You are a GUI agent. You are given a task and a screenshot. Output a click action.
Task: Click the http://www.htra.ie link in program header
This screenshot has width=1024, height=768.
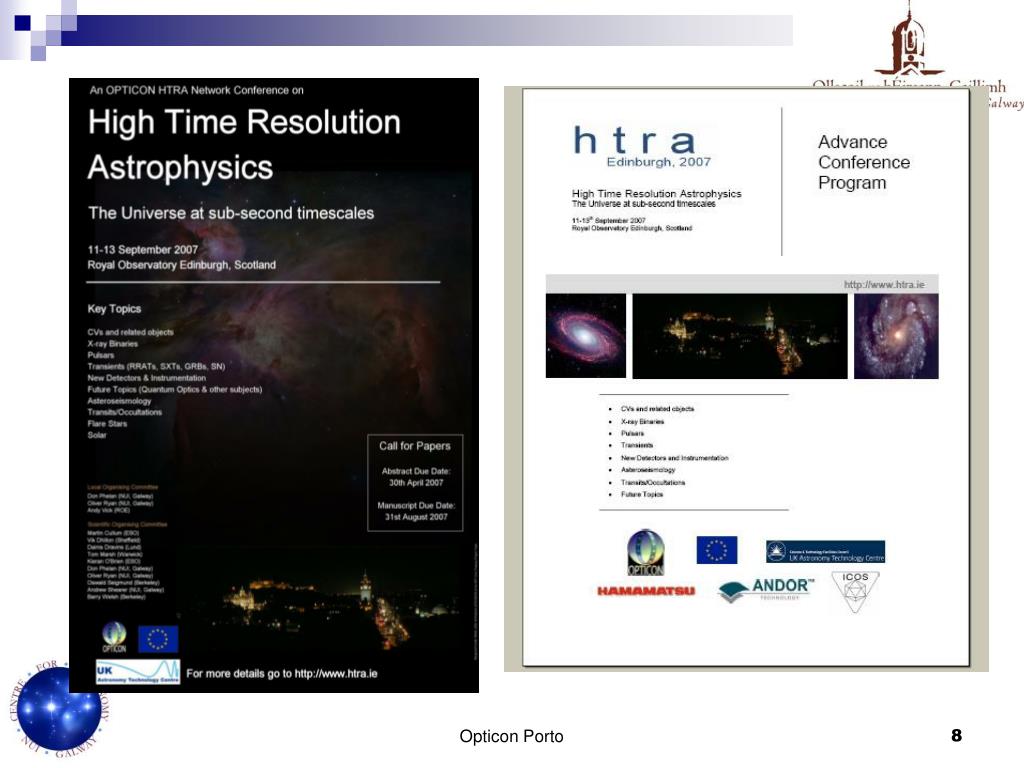tap(884, 285)
